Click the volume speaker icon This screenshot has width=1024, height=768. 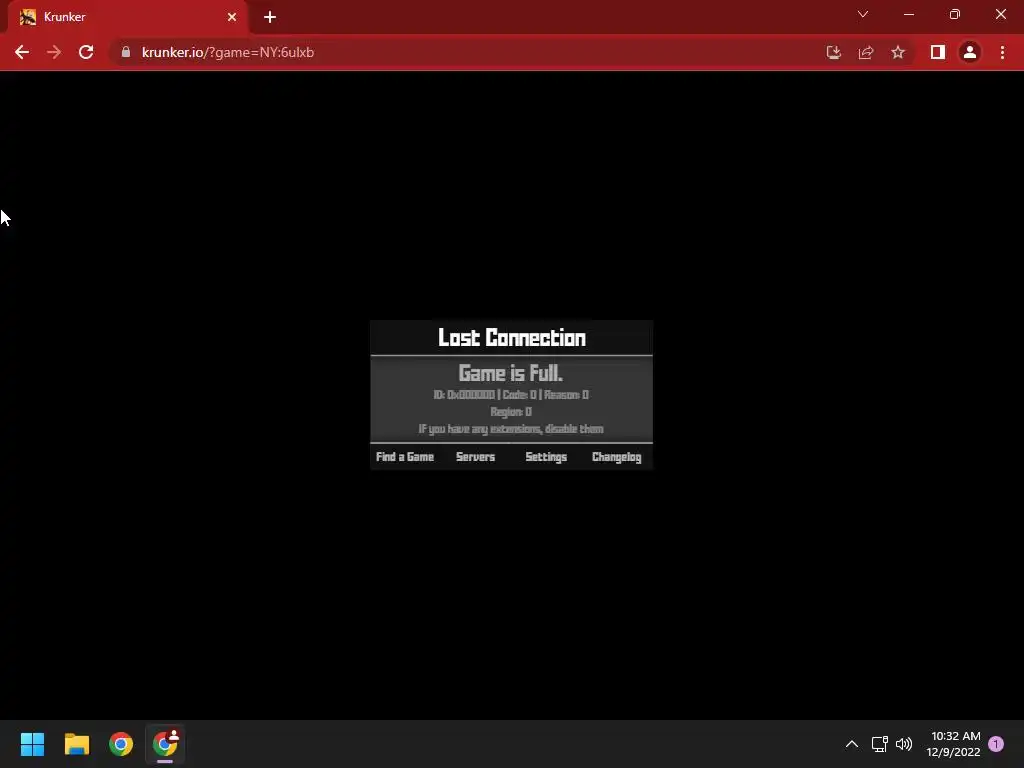(904, 744)
